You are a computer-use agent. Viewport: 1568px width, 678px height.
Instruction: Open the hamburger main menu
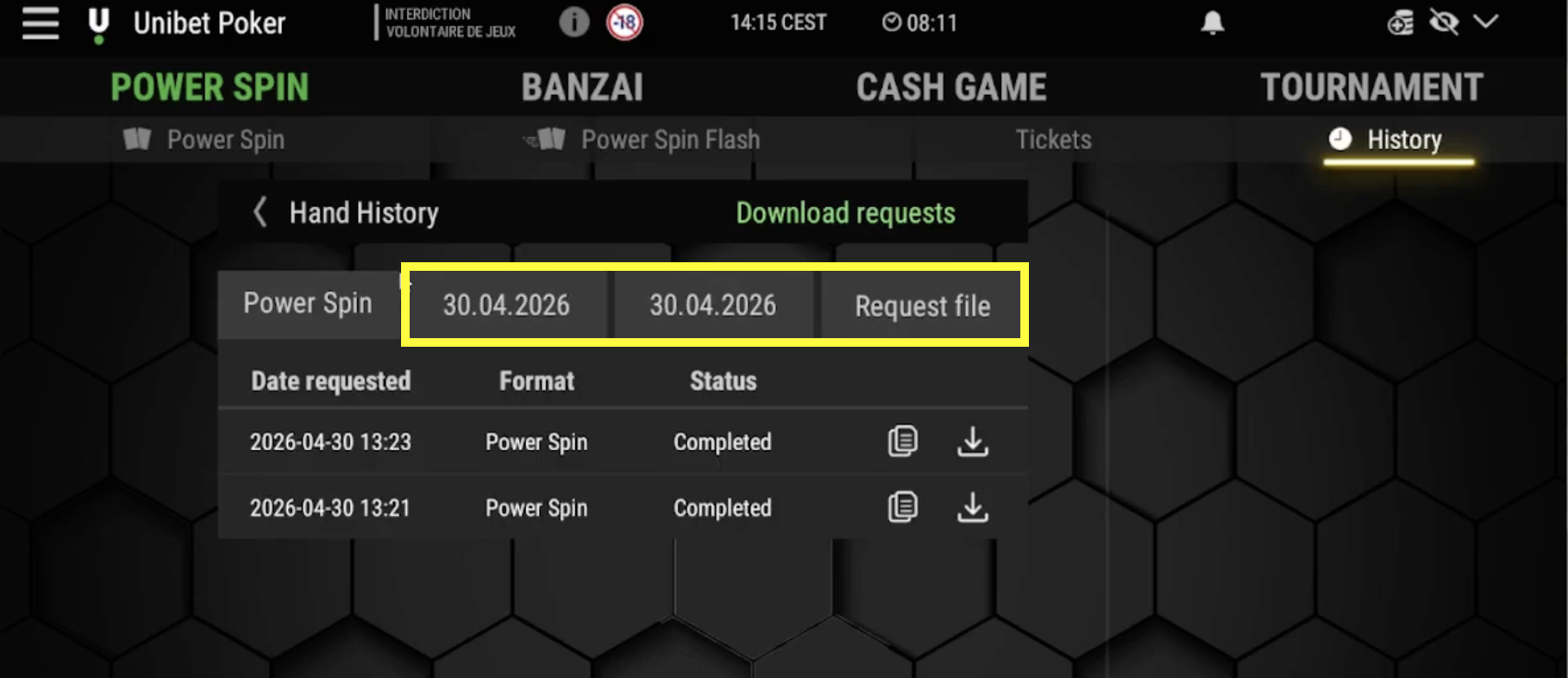point(41,23)
